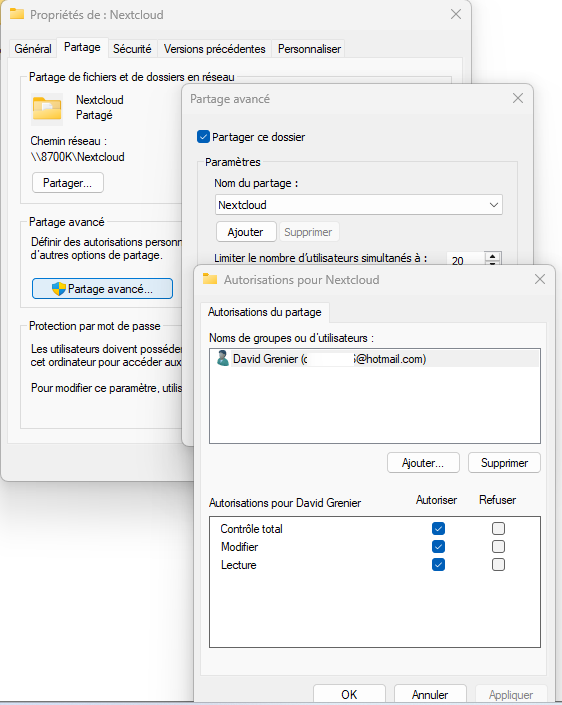562x705 pixels.
Task: Click the Nextcloud shared folder icon
Action: tap(47, 108)
